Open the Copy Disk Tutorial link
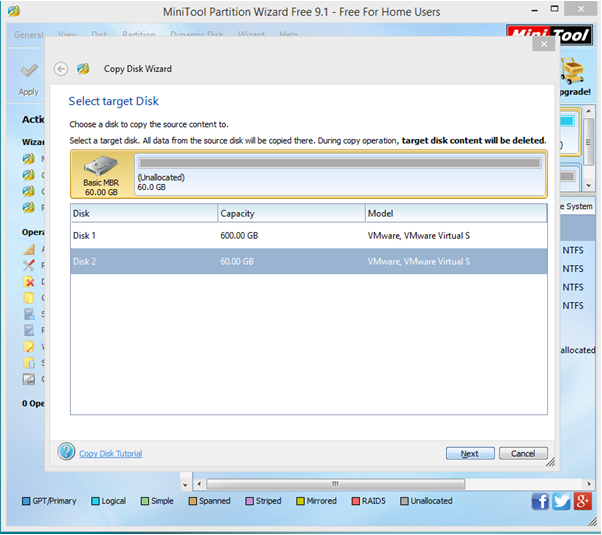Viewport: 602px width, 535px height. click(x=111, y=454)
